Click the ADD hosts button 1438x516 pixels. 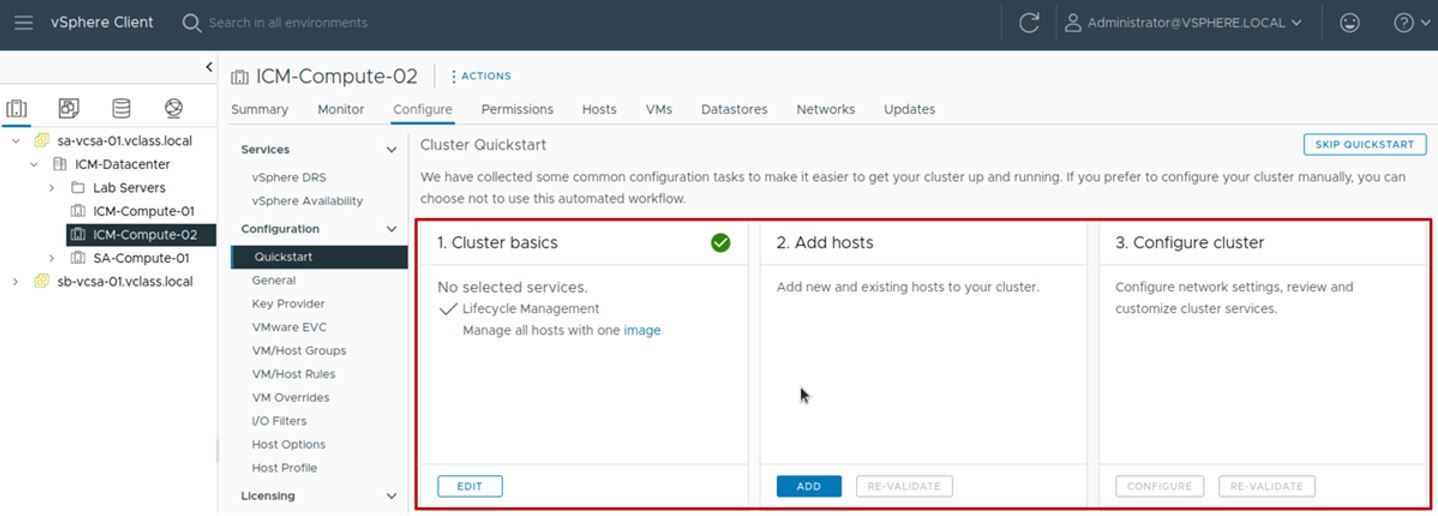pos(808,486)
